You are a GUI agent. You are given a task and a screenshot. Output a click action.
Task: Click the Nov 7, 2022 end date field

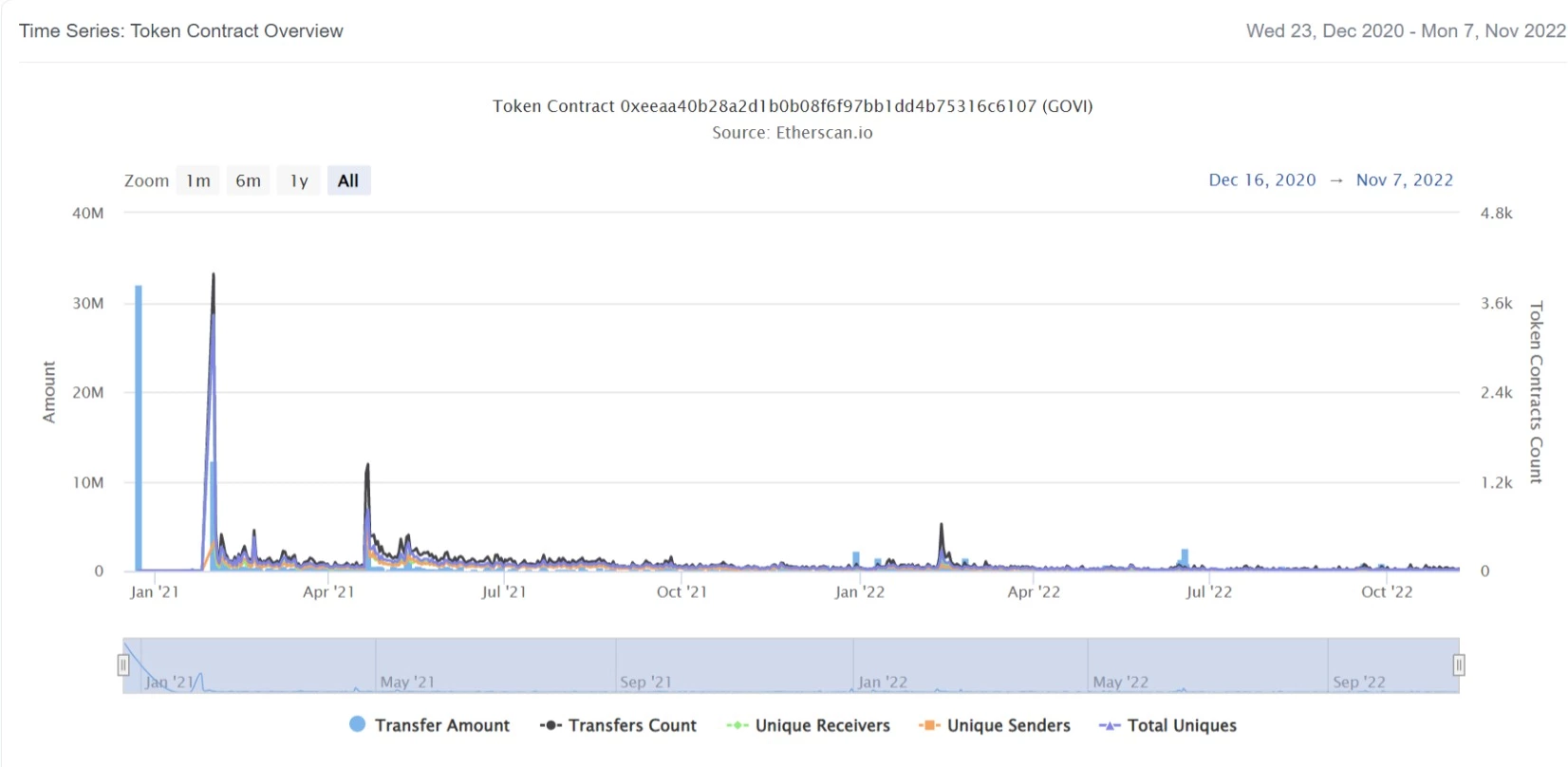[1405, 180]
